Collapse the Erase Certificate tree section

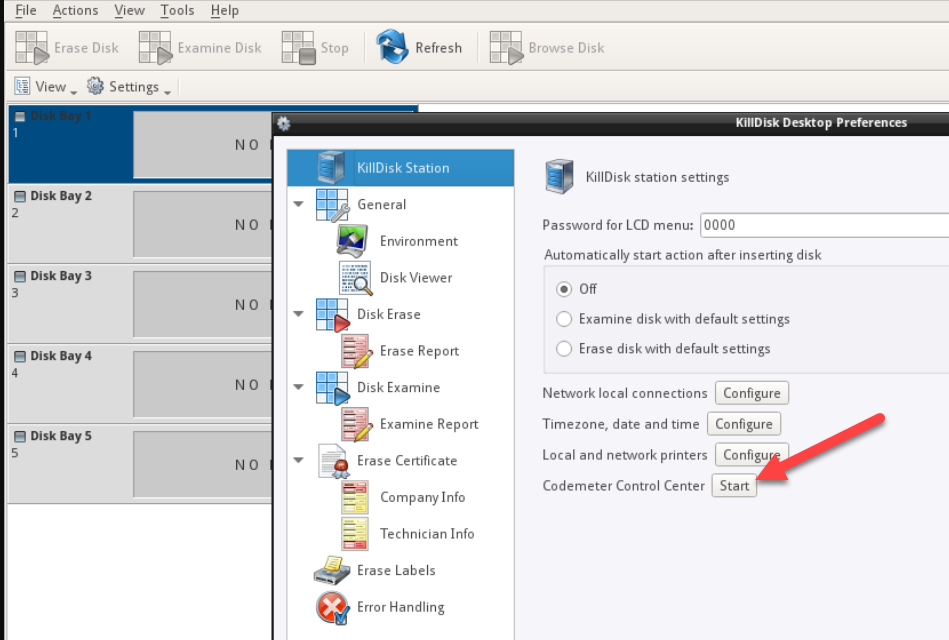(298, 460)
